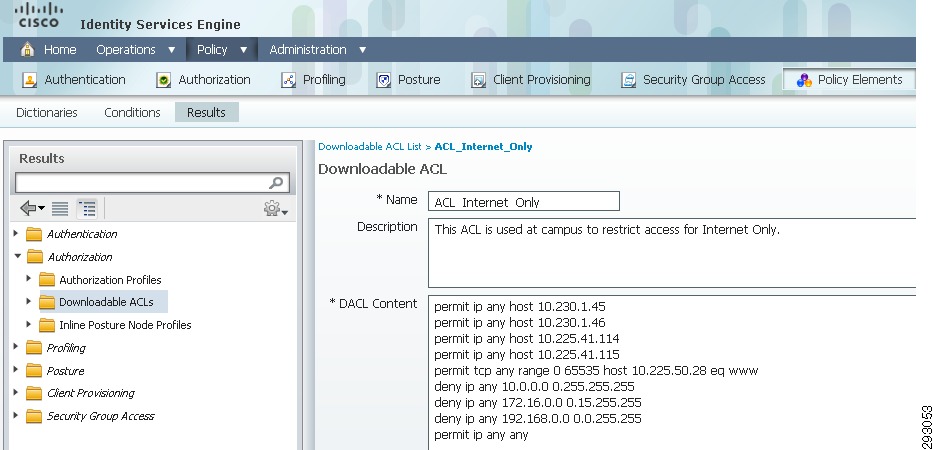Expand the Client Provisioning tree node arrow

(x=16, y=392)
